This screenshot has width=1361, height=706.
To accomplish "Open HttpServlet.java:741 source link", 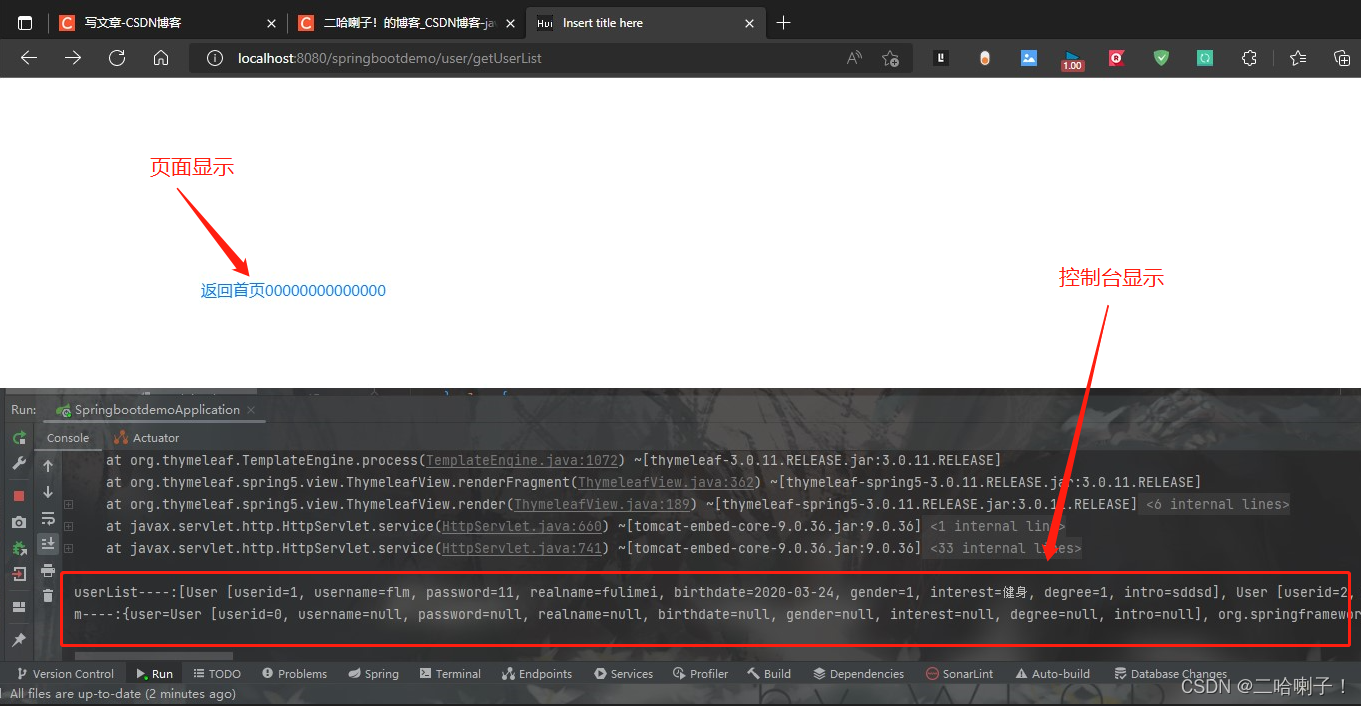I will [x=522, y=548].
